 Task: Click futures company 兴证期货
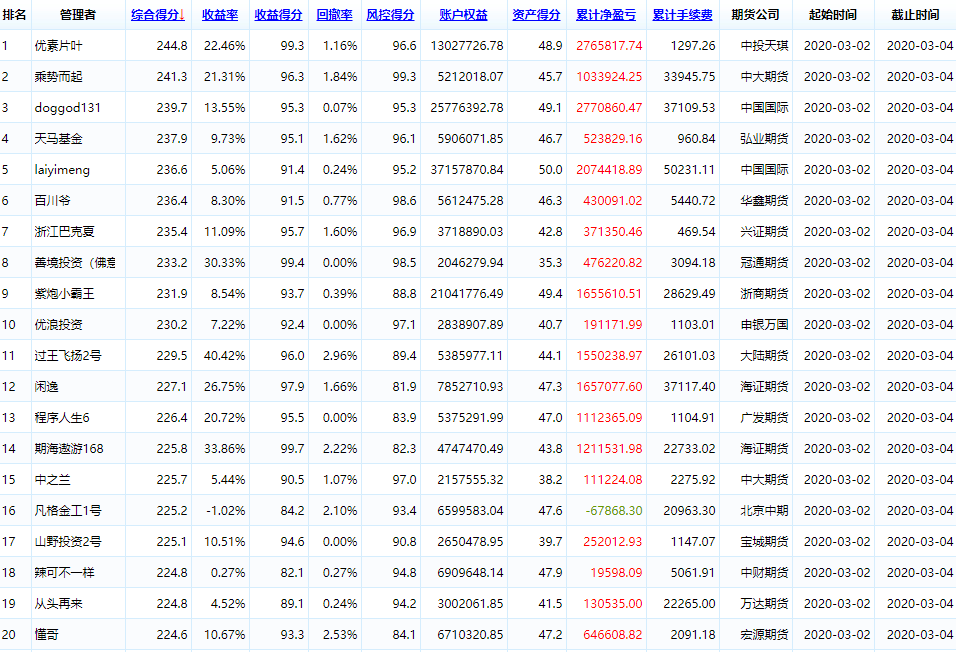(765, 232)
